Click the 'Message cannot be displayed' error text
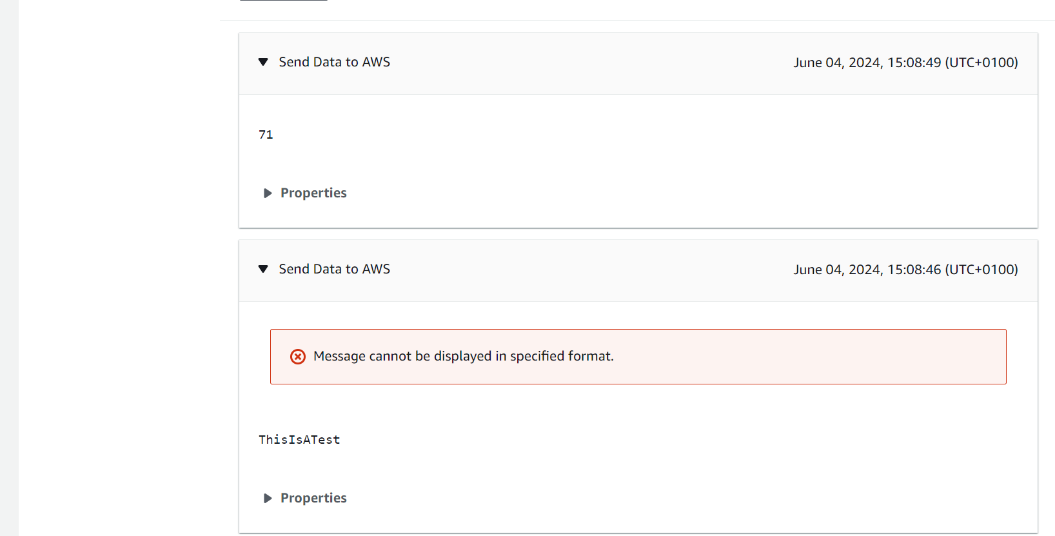The height and width of the screenshot is (536, 1055). 463,356
